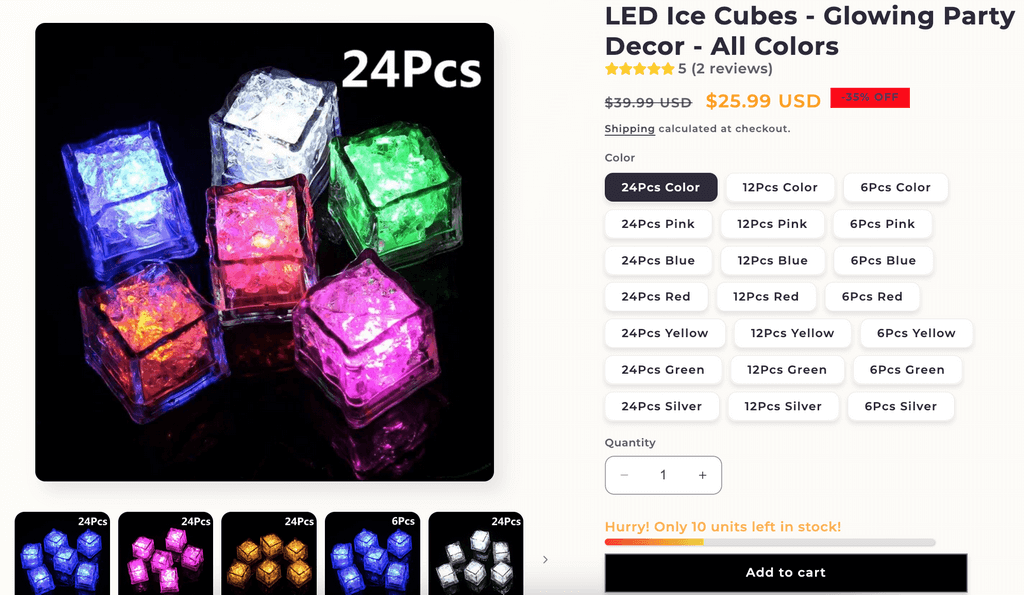Image resolution: width=1024 pixels, height=595 pixels.
Task: Choose the 24Pcs Green option
Action: (663, 370)
